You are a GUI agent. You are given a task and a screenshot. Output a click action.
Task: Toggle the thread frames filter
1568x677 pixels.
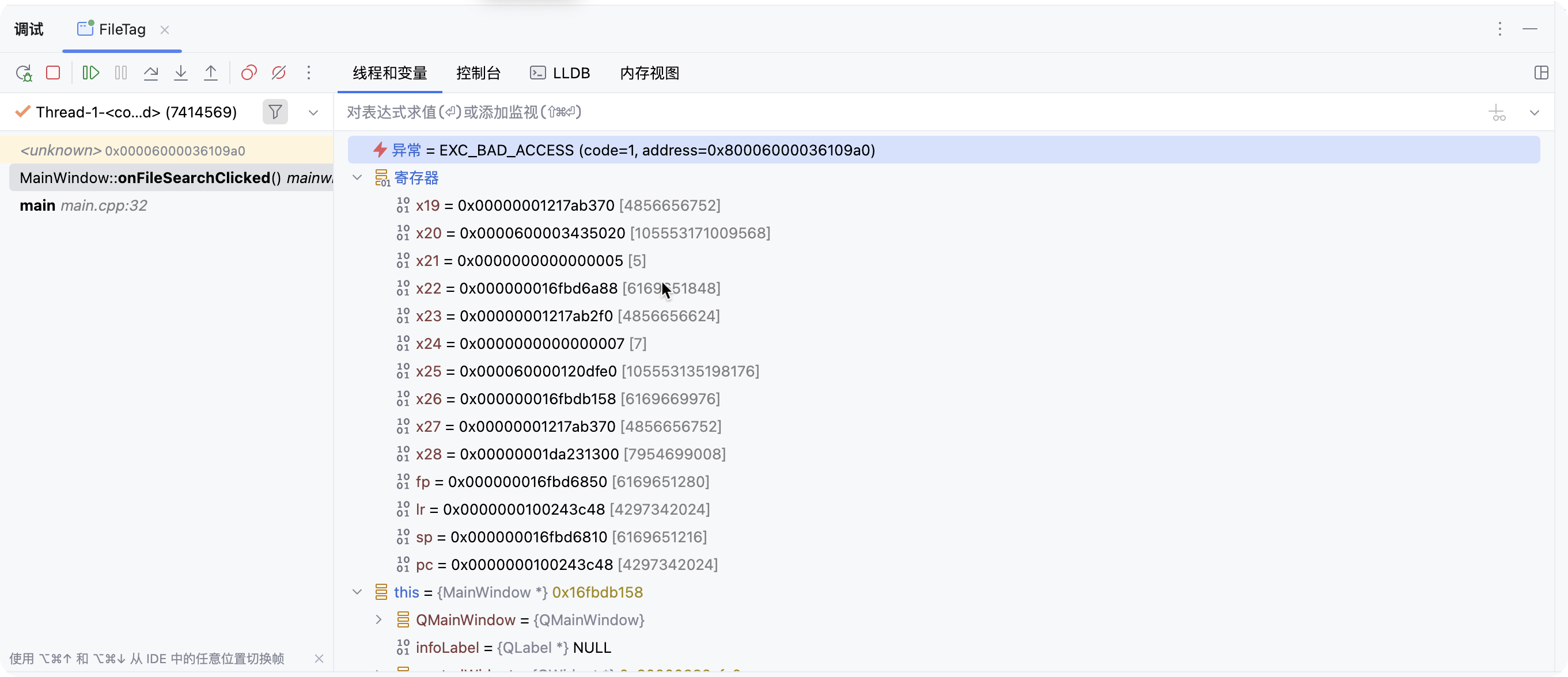coord(275,112)
